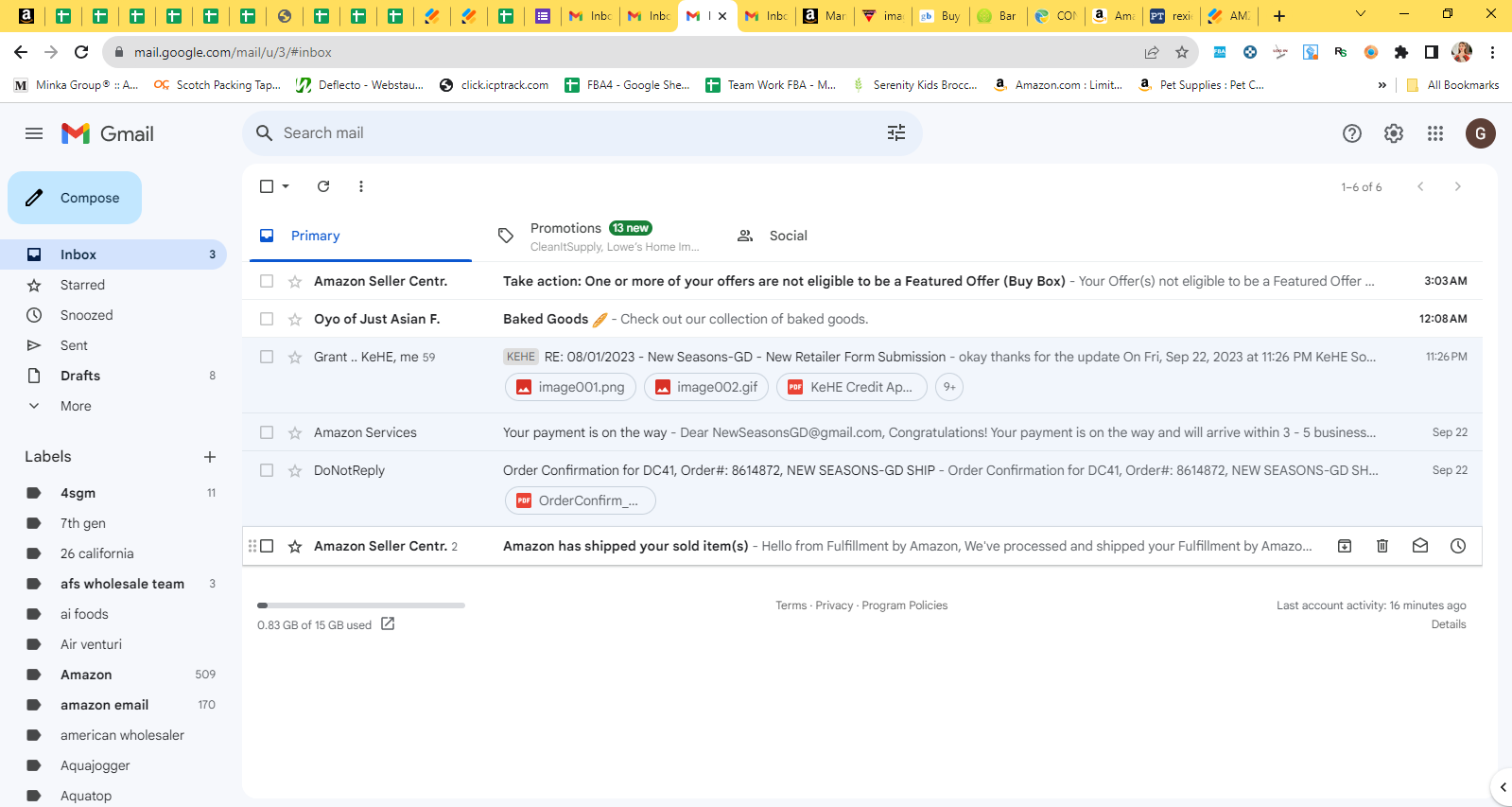Open Chrome three-dot menu
1512x807 pixels.
(1492, 52)
